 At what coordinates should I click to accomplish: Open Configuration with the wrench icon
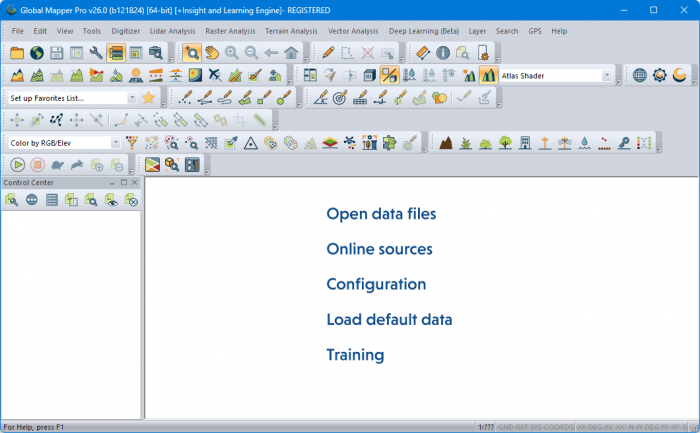pos(96,53)
